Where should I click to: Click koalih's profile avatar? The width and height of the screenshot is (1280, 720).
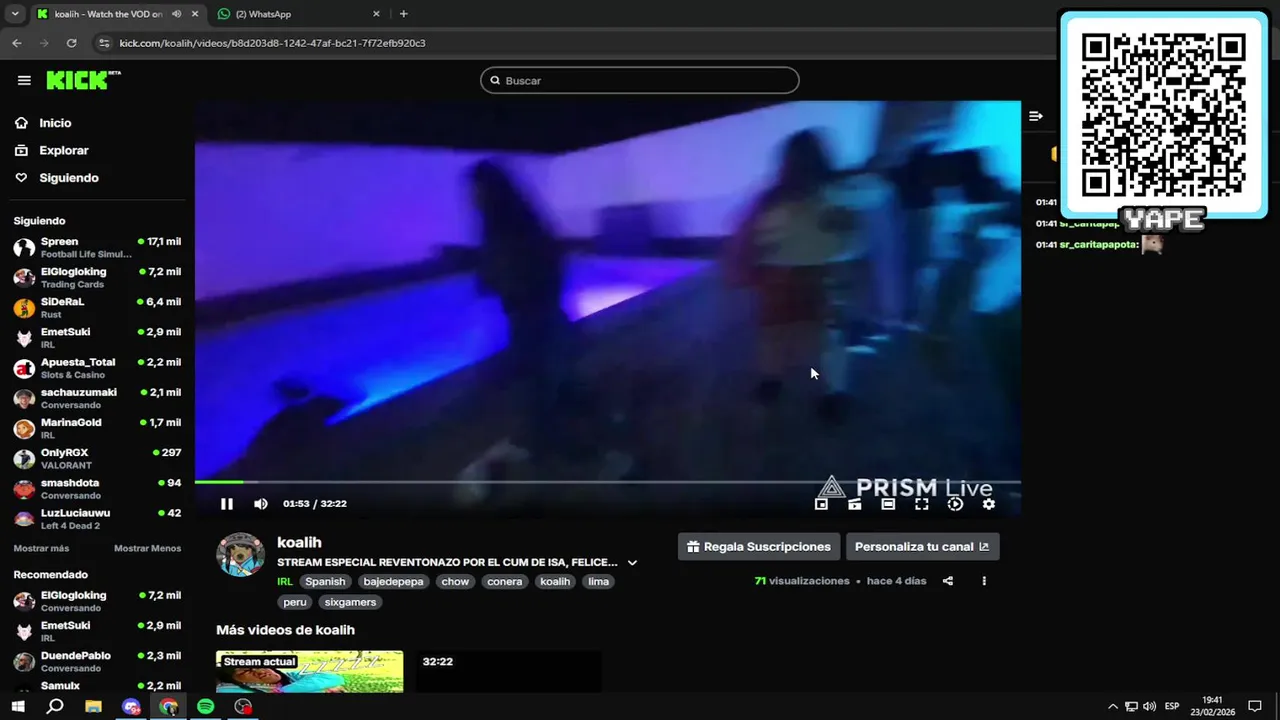click(x=240, y=554)
